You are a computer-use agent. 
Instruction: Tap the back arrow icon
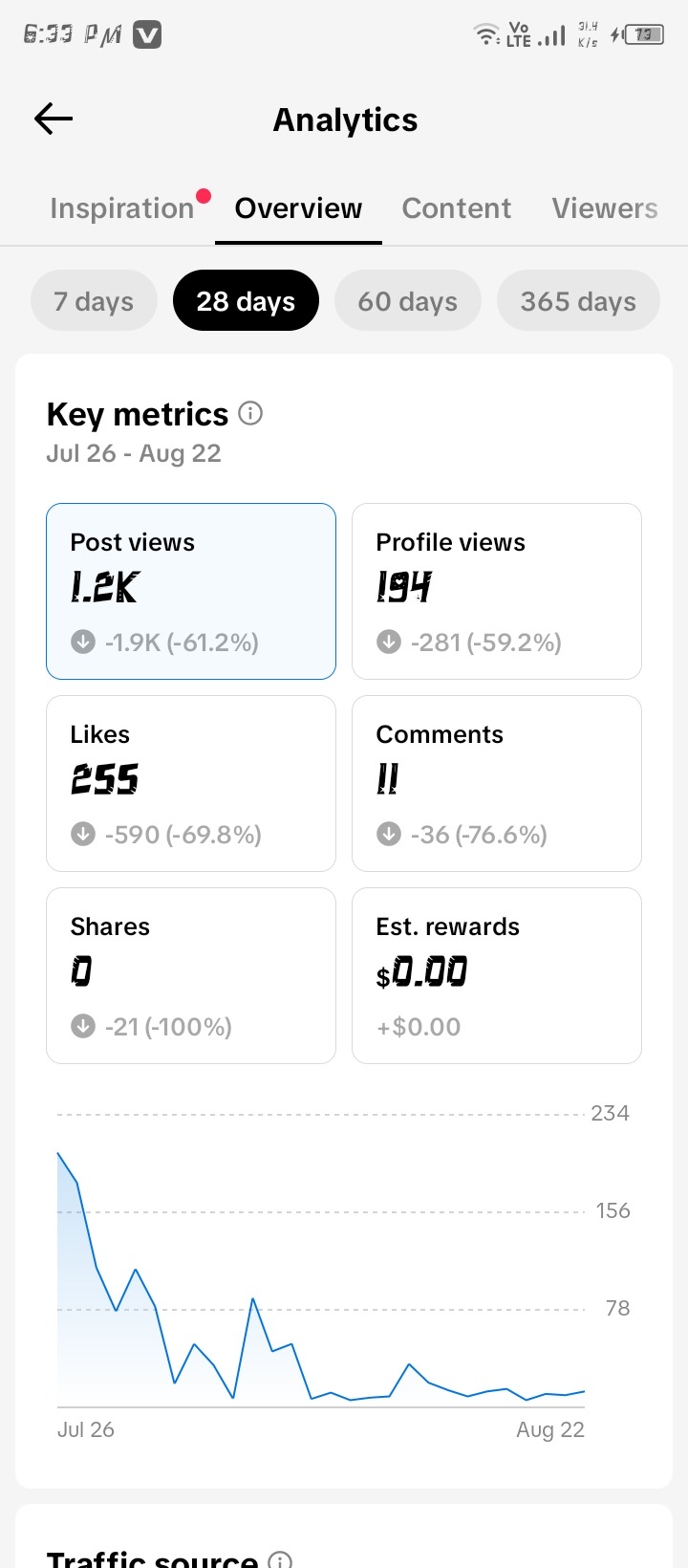[x=54, y=119]
